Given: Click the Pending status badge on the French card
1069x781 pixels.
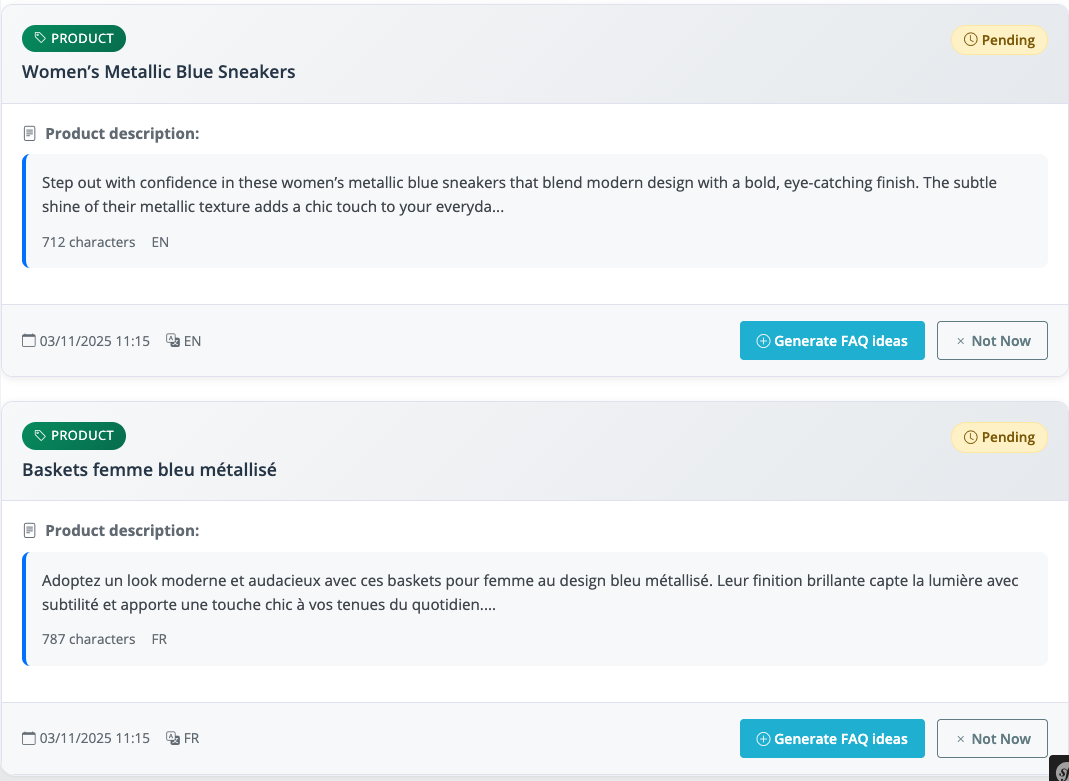Looking at the screenshot, I should [999, 437].
